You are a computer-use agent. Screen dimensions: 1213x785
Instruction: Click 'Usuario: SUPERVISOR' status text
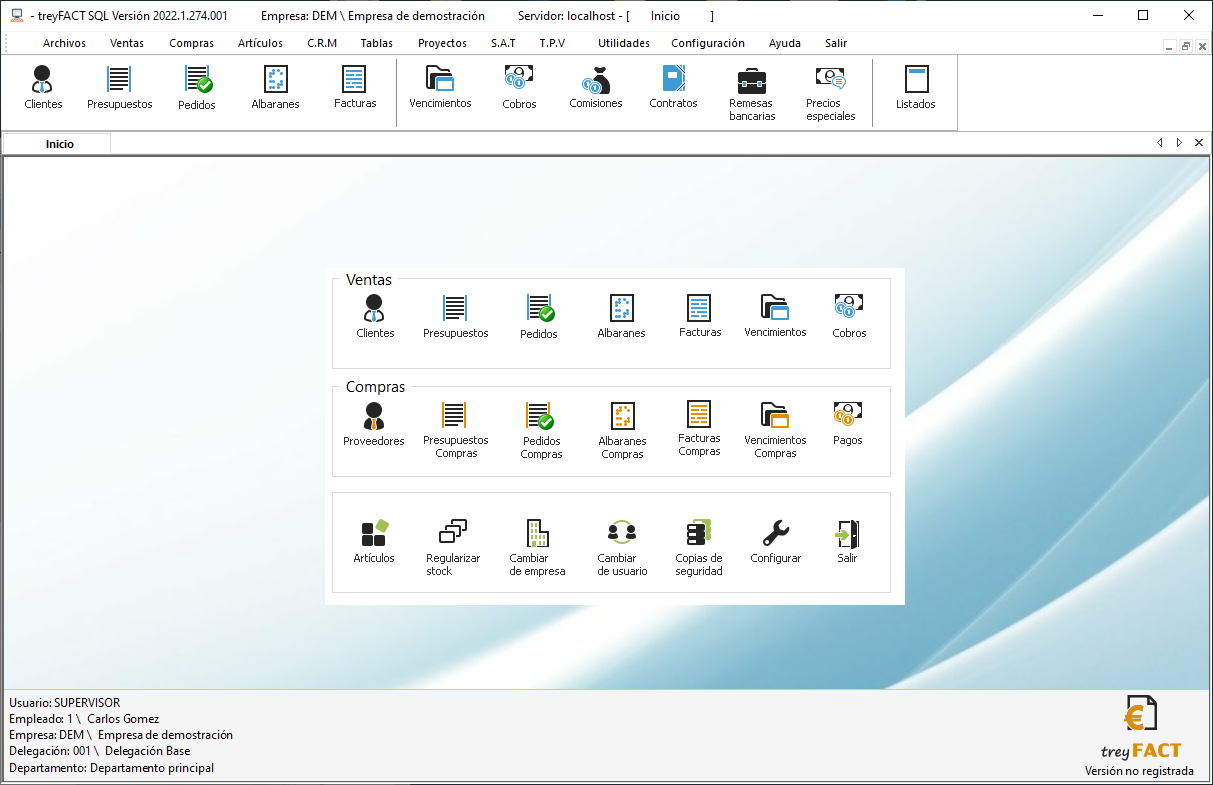[x=64, y=703]
